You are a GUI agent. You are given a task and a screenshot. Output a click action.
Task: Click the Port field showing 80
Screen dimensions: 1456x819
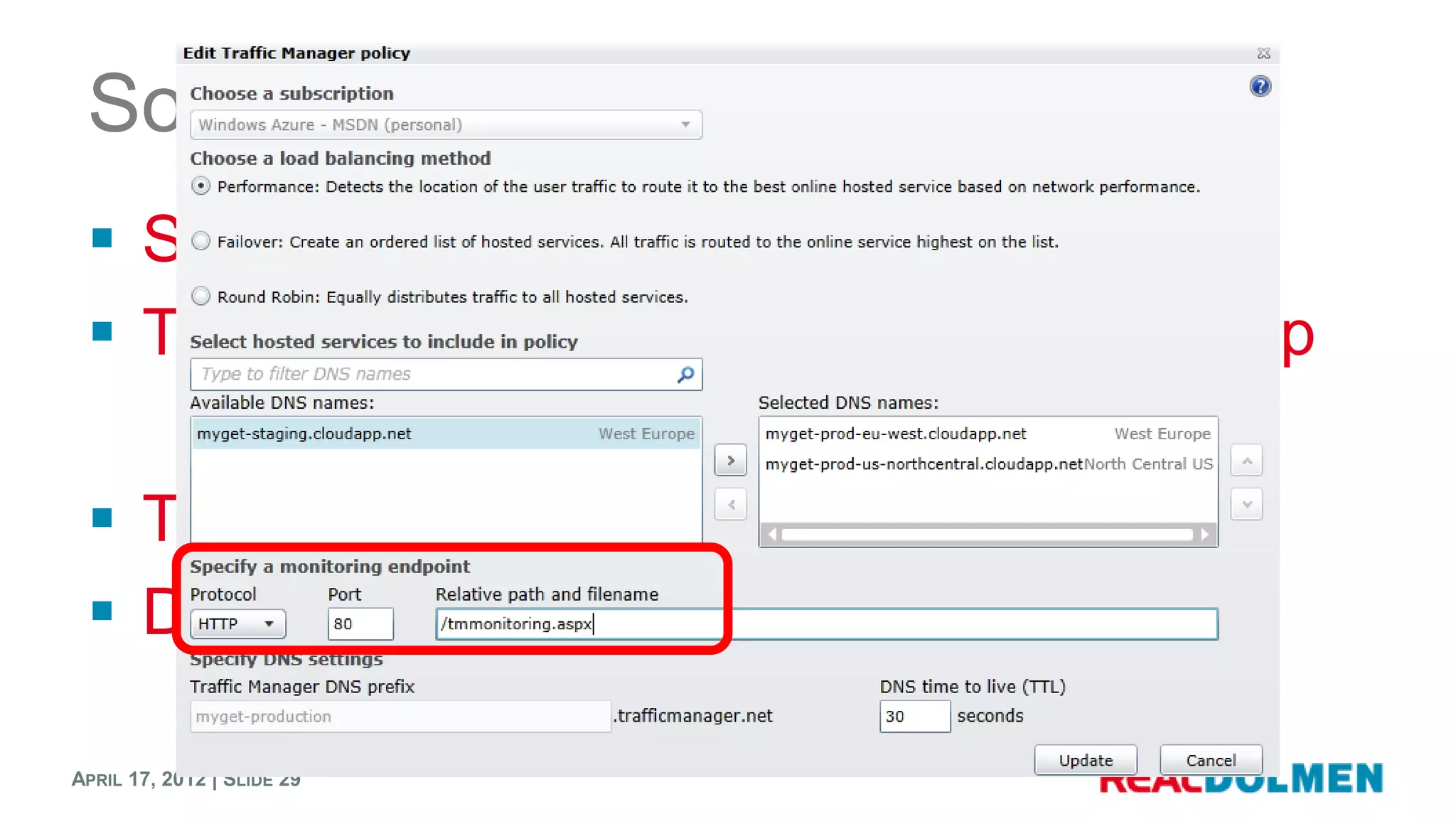click(360, 624)
